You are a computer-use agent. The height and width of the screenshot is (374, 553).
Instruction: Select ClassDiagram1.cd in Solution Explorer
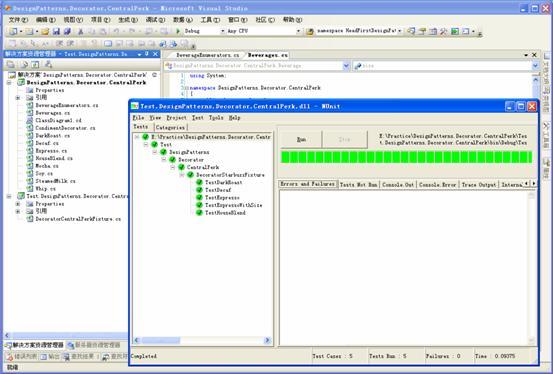59,120
